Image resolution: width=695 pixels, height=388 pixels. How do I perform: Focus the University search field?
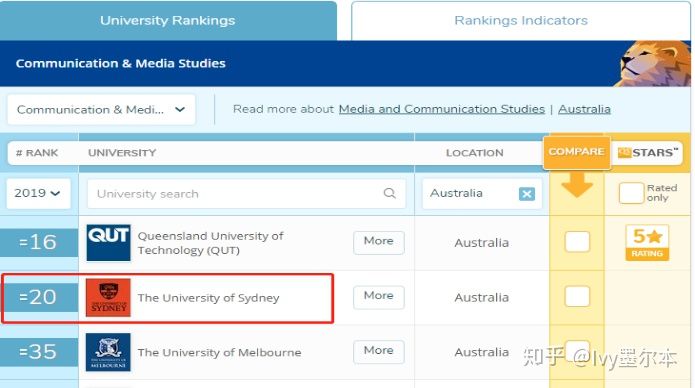coord(246,193)
